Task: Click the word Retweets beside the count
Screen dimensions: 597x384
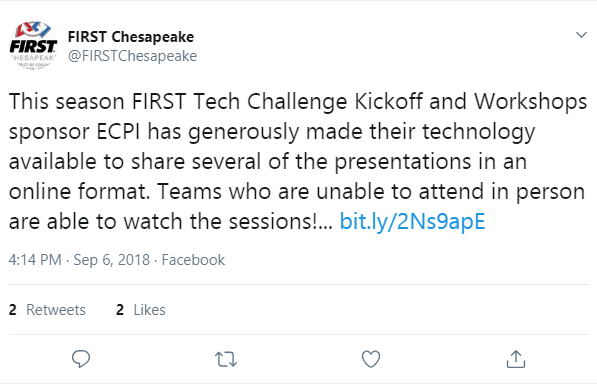Action: click(56, 310)
